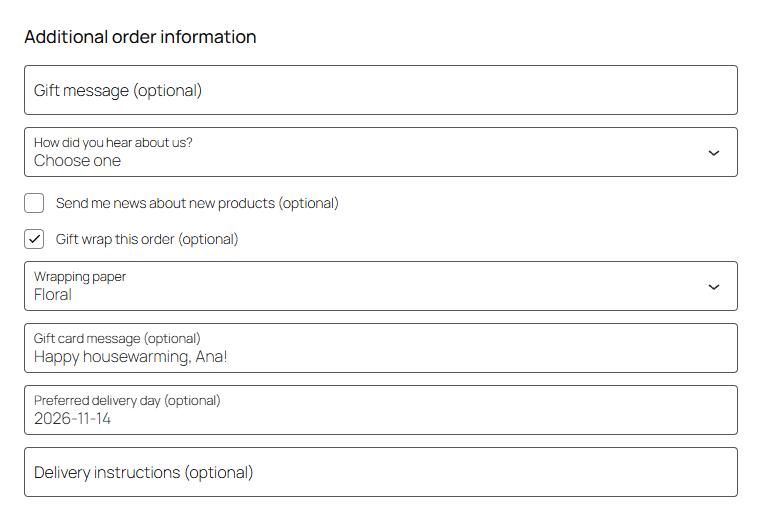Image resolution: width=761 pixels, height=521 pixels.
Task: Click the small 'Wrapping paper' field label
Action: pos(80,277)
